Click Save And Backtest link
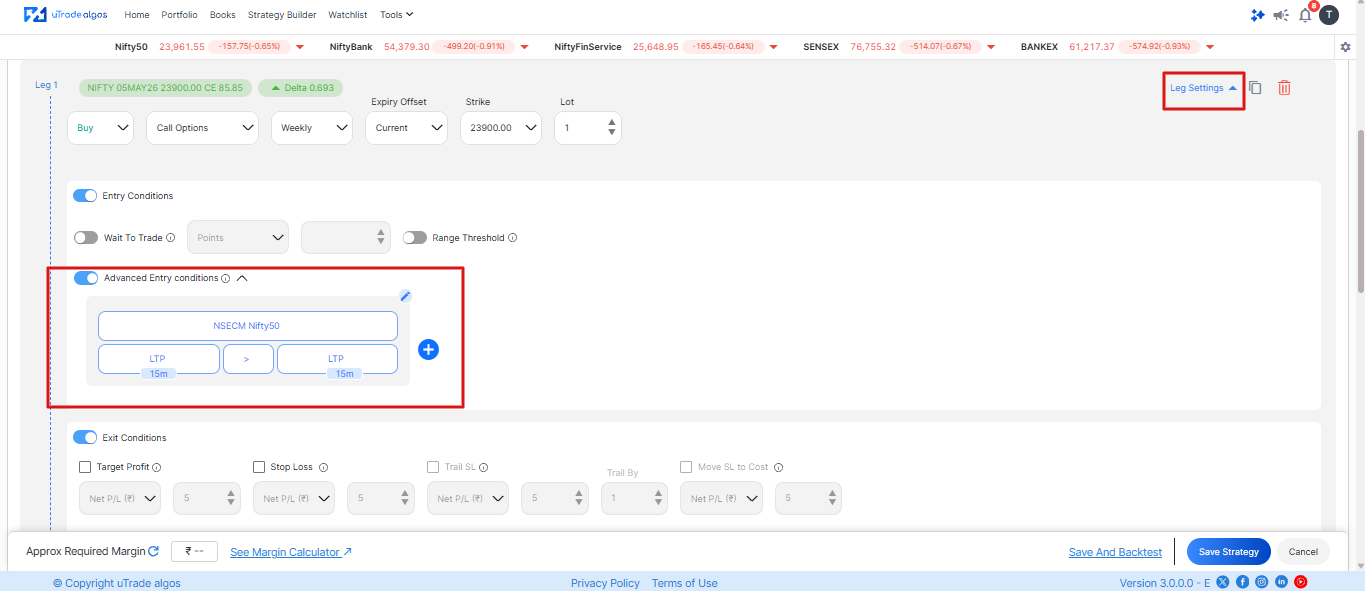The width and height of the screenshot is (1365, 591). (x=1115, y=552)
